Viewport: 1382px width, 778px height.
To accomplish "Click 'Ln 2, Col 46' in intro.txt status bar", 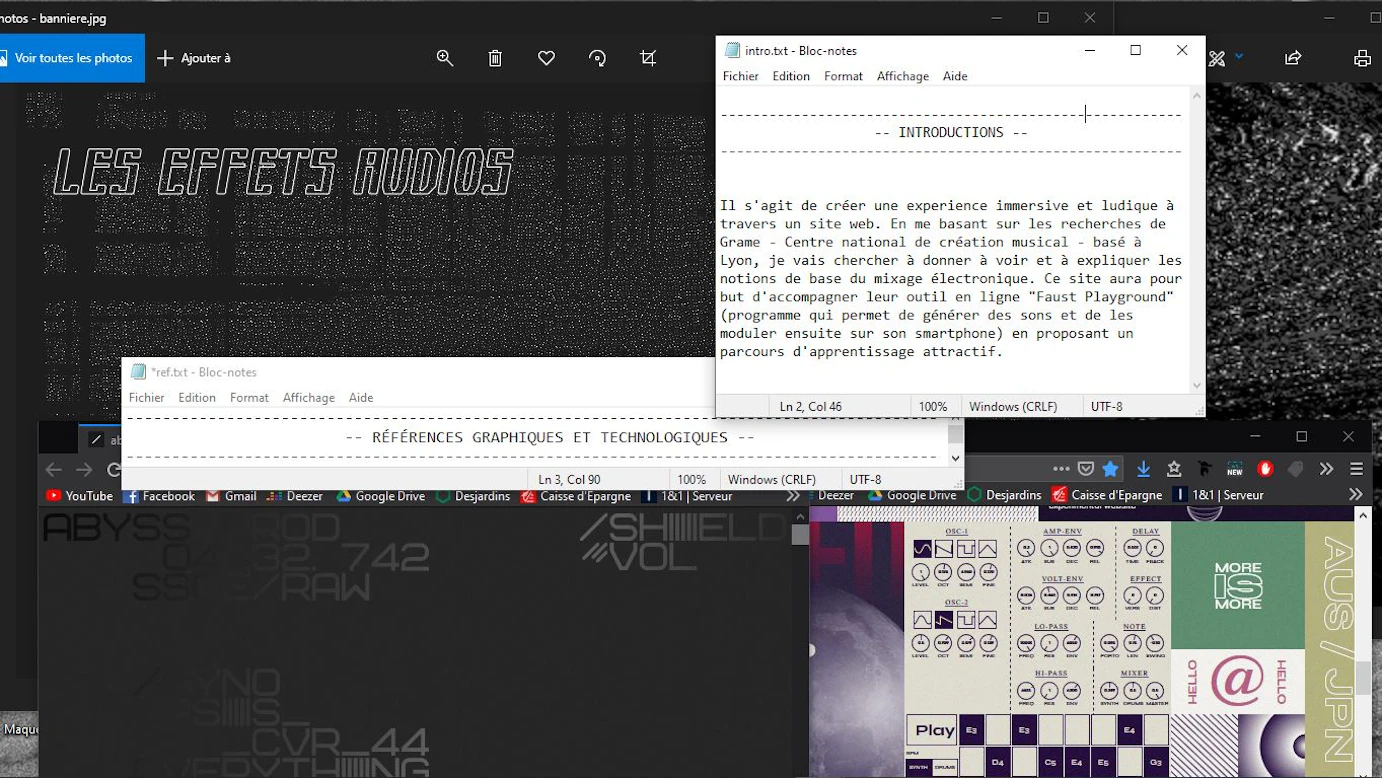I will pos(810,406).
